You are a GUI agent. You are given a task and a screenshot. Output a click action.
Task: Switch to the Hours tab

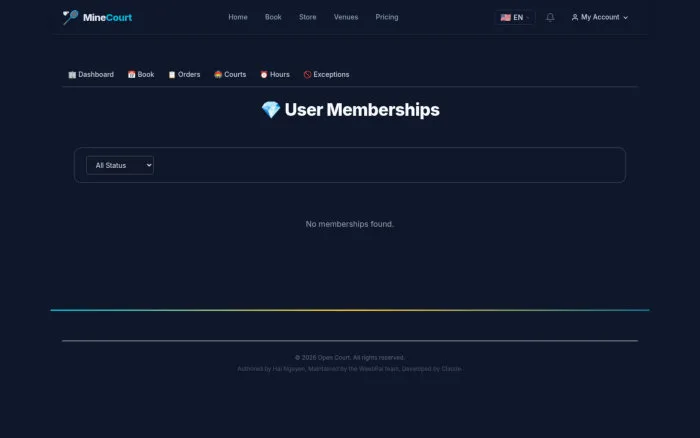coord(275,75)
